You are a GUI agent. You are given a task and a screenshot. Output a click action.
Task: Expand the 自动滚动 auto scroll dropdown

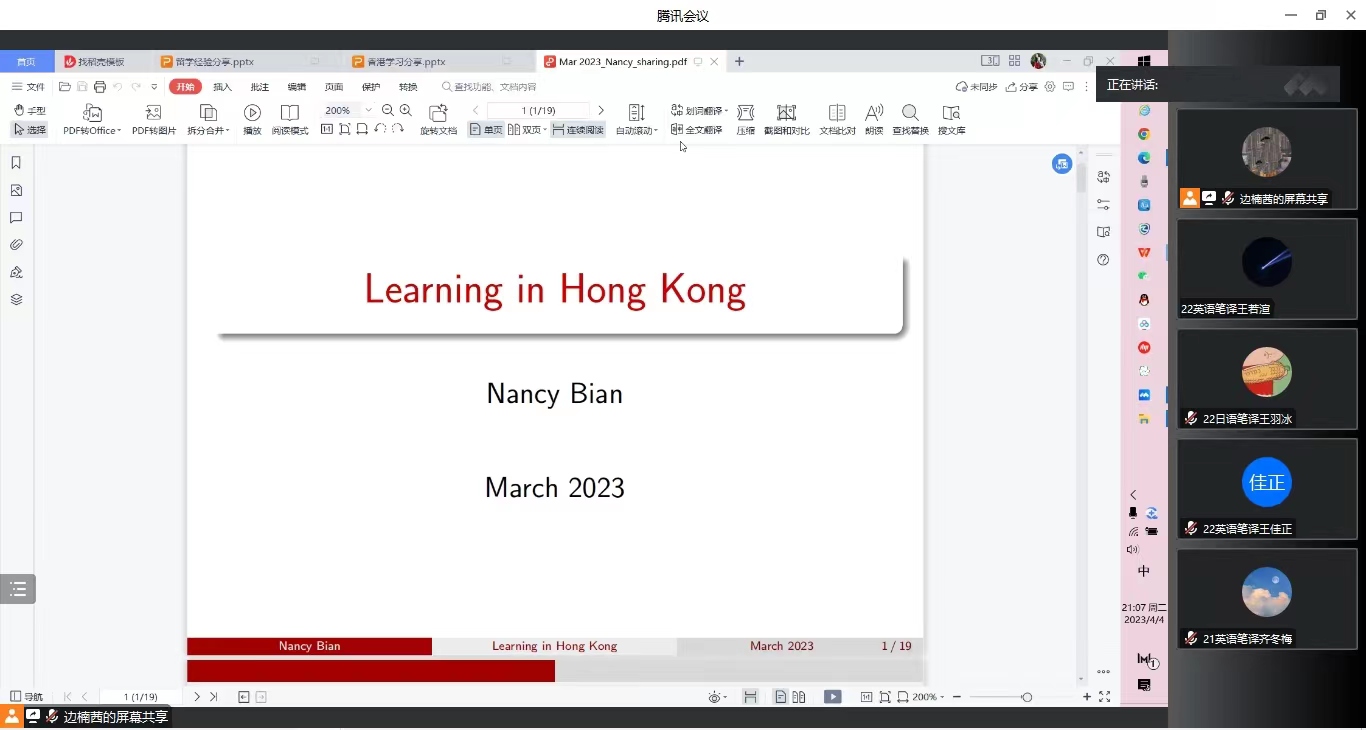point(656,131)
